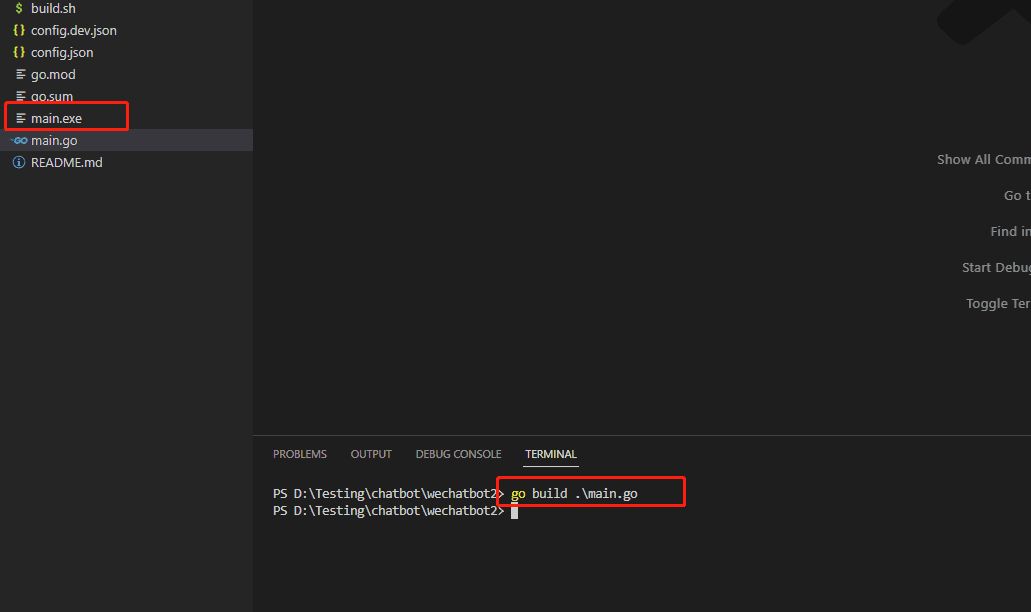Select the main.exe file name in explorer
Image resolution: width=1031 pixels, height=612 pixels.
(x=56, y=118)
